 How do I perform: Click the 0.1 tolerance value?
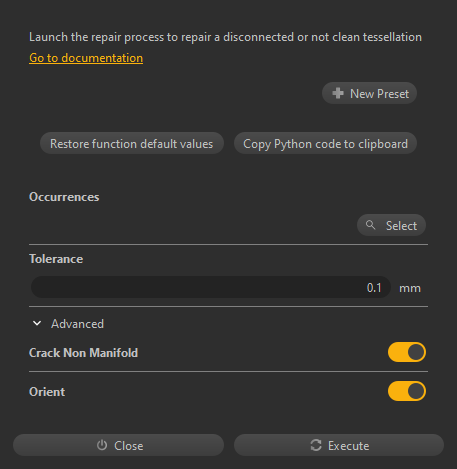click(374, 287)
